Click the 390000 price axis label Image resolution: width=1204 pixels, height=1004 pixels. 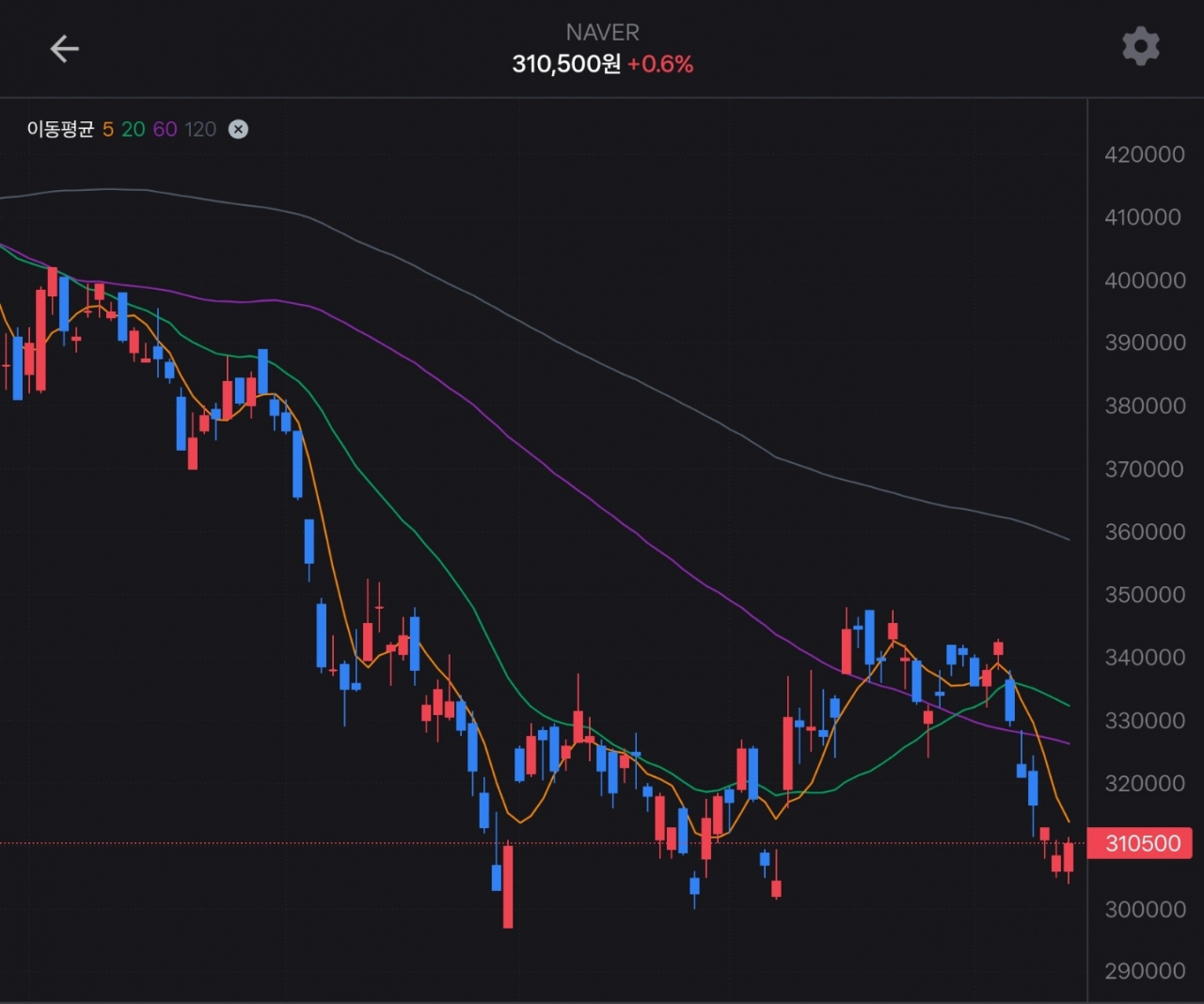pyautogui.click(x=1145, y=343)
